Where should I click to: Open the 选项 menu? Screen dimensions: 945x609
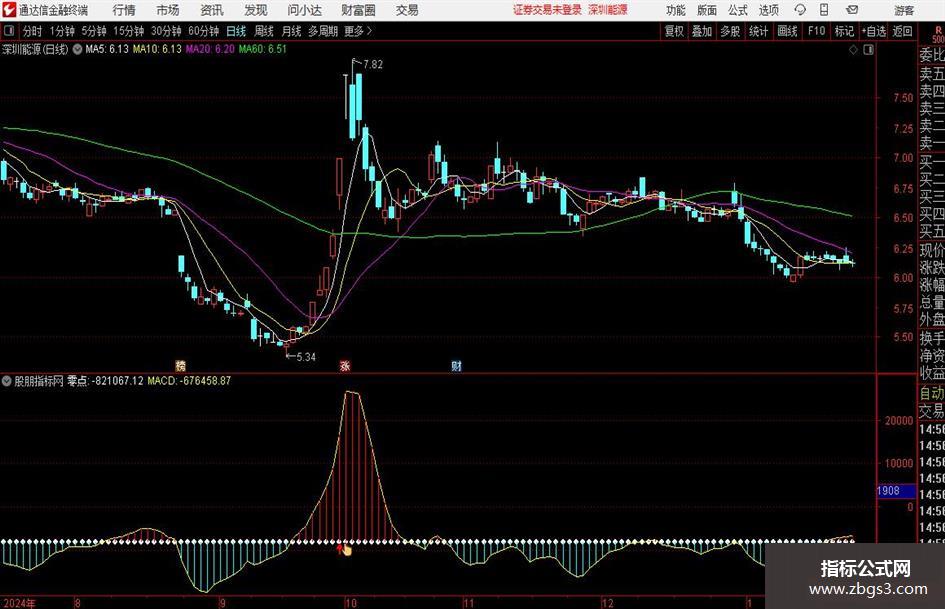click(768, 10)
